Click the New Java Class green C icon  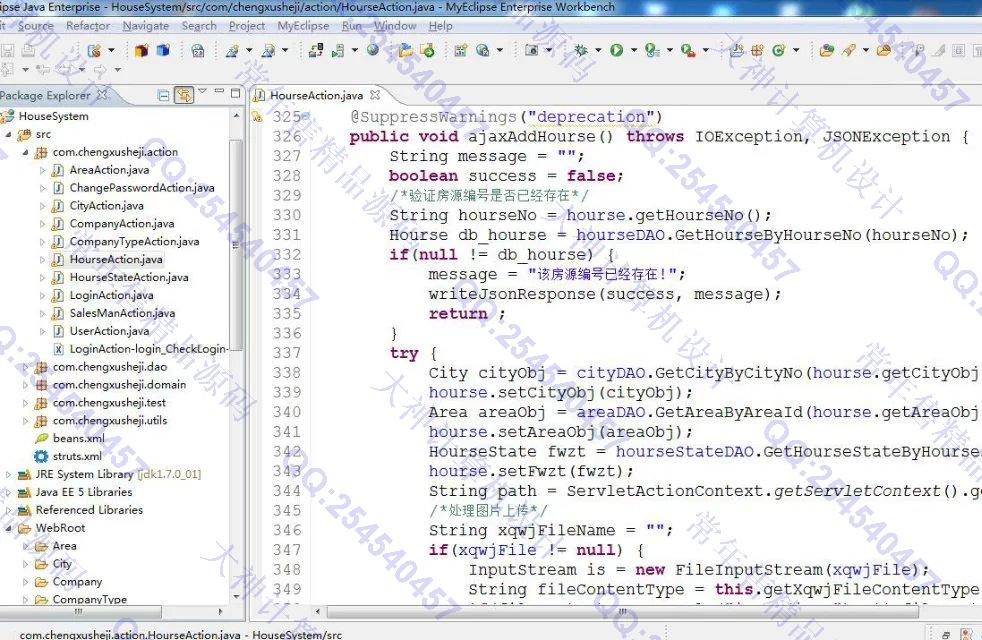778,50
